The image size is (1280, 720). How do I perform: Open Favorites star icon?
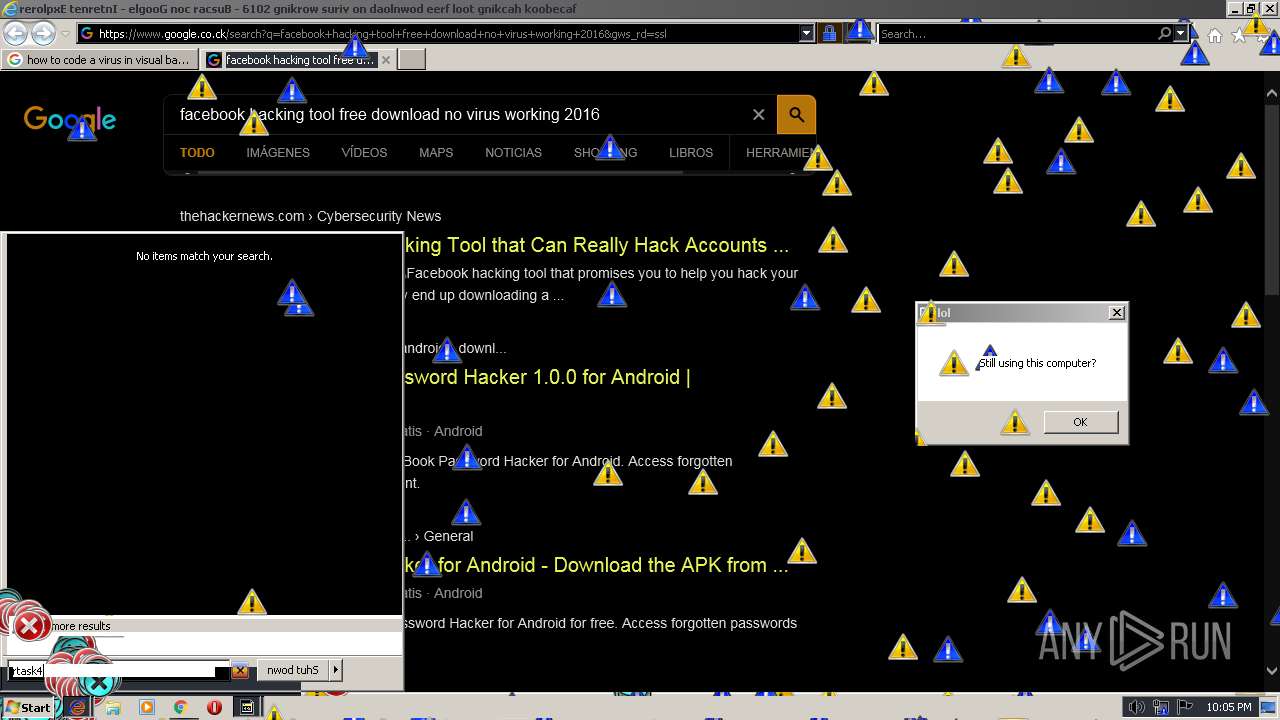(x=1239, y=35)
